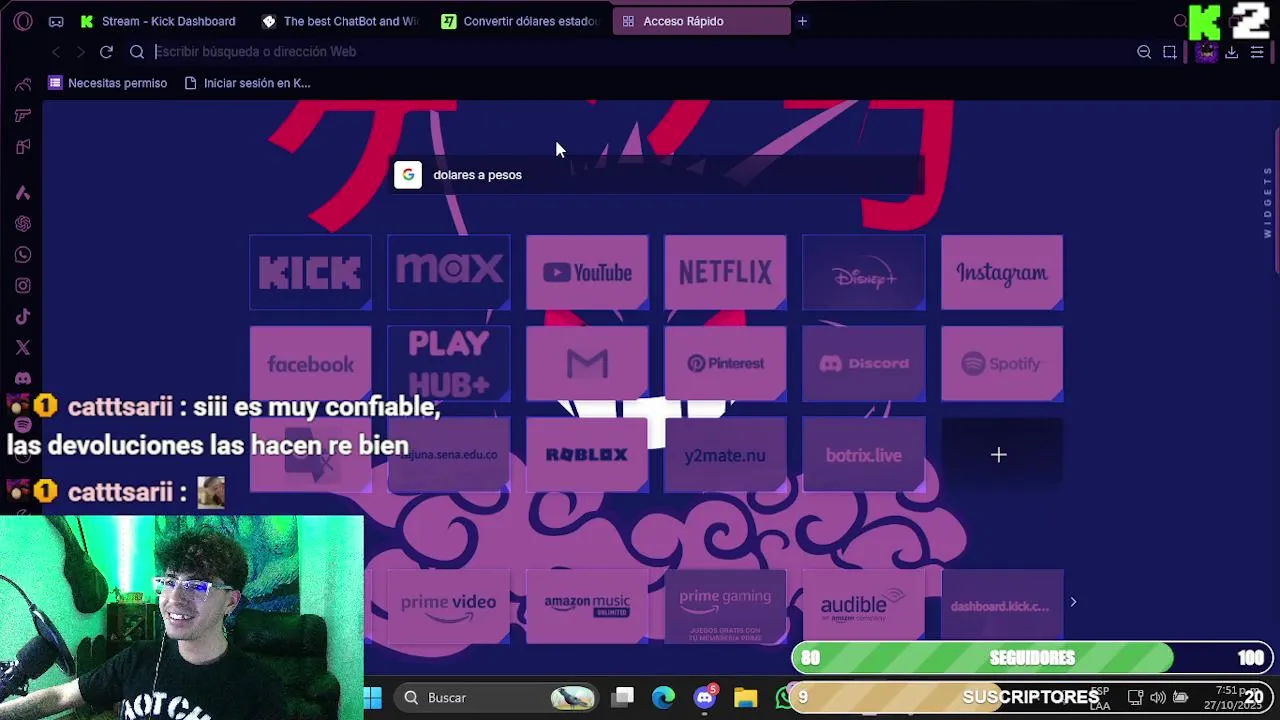Open TikTok in the sidebar
The width and height of the screenshot is (1280, 720).
click(x=23, y=317)
